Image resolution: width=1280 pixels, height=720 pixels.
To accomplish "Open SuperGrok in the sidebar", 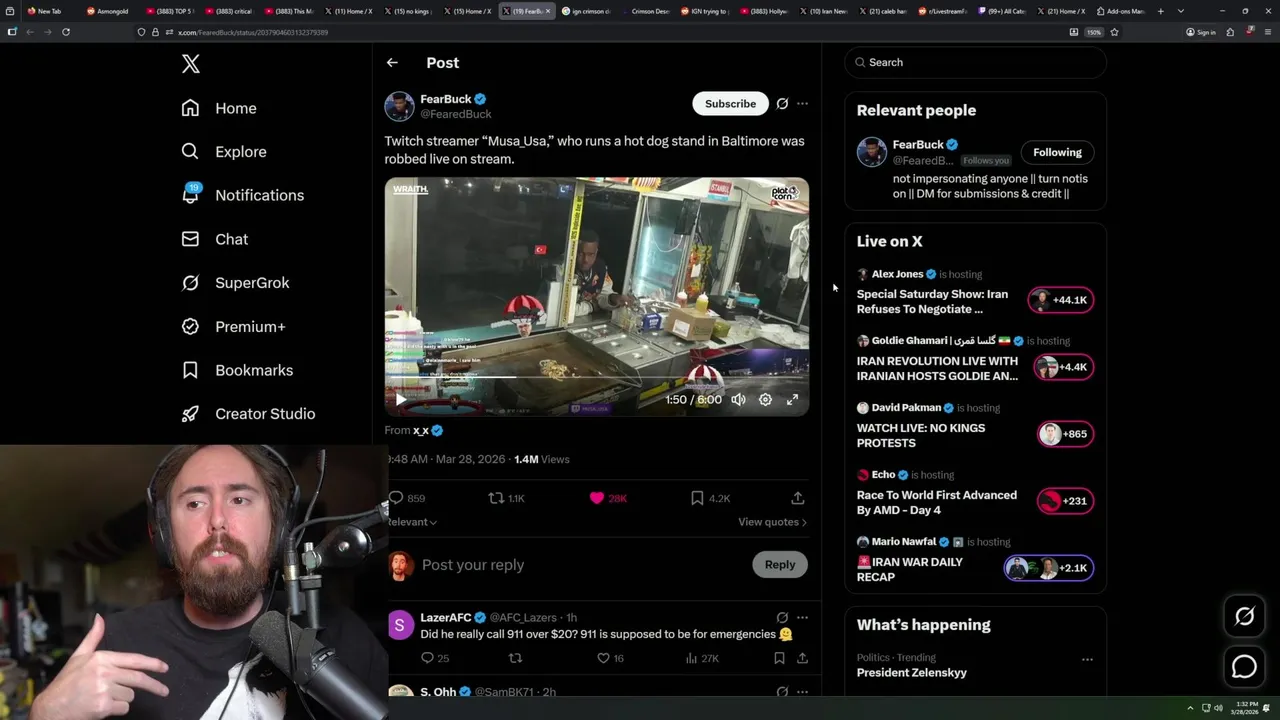I will click(236, 283).
